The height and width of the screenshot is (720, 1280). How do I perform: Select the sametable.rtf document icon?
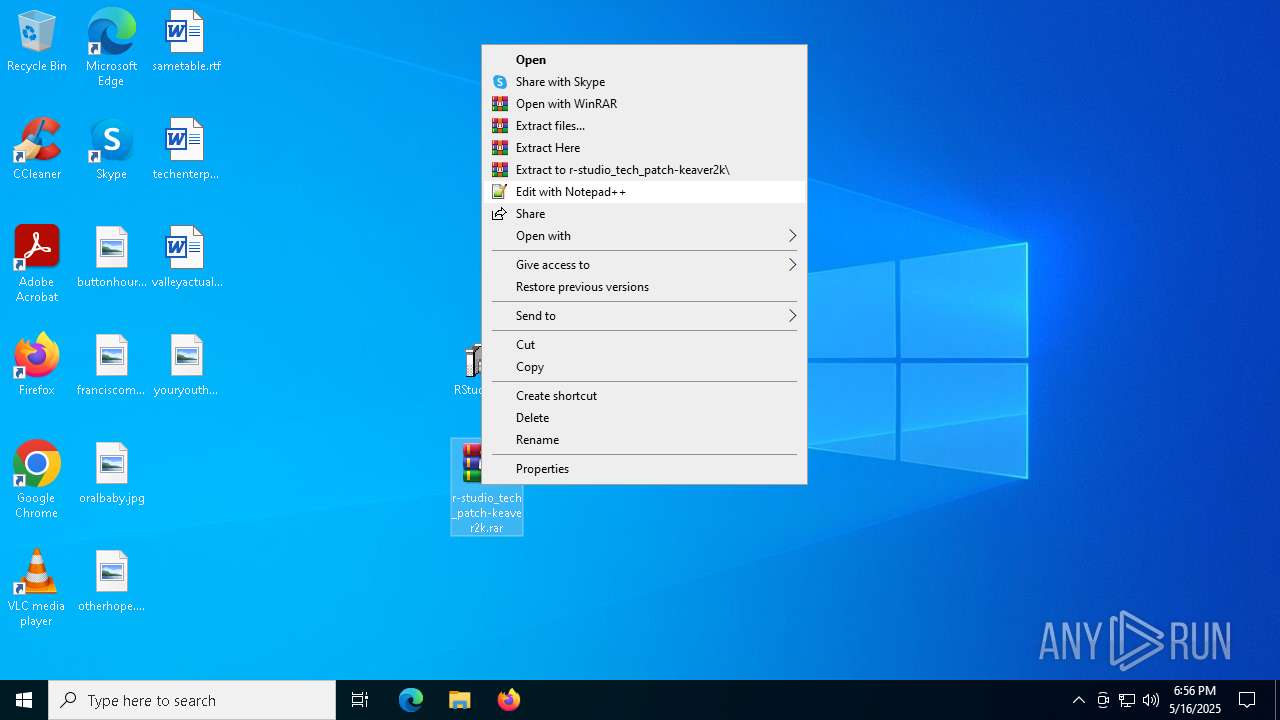tap(186, 42)
